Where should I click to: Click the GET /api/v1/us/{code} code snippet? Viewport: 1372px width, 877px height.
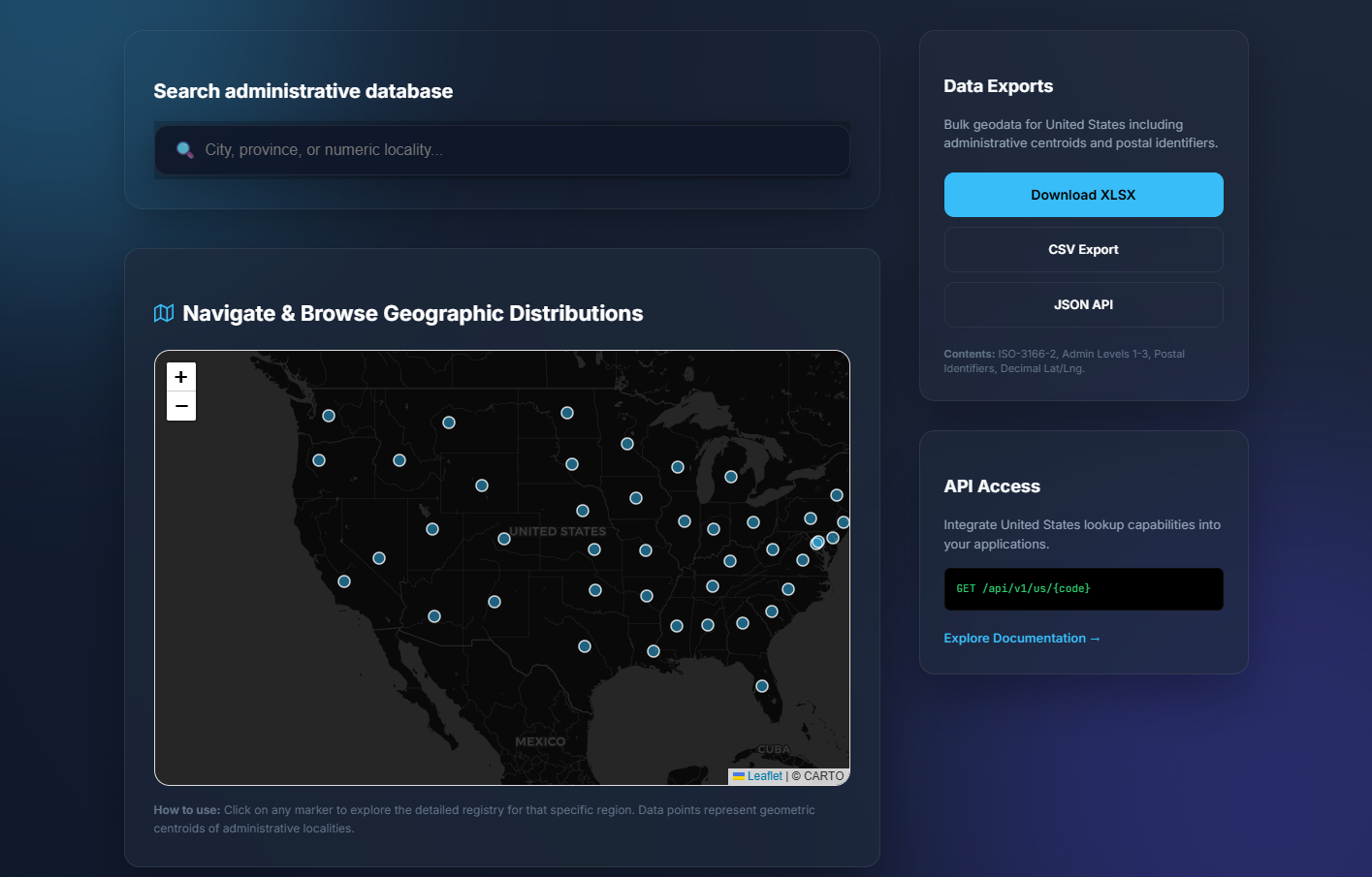point(1083,589)
